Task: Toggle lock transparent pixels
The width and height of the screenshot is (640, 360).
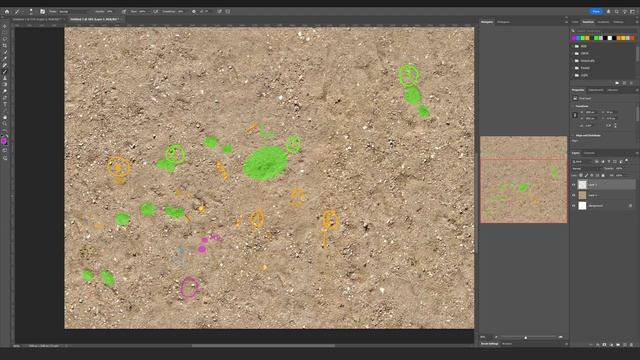Action: pos(581,175)
